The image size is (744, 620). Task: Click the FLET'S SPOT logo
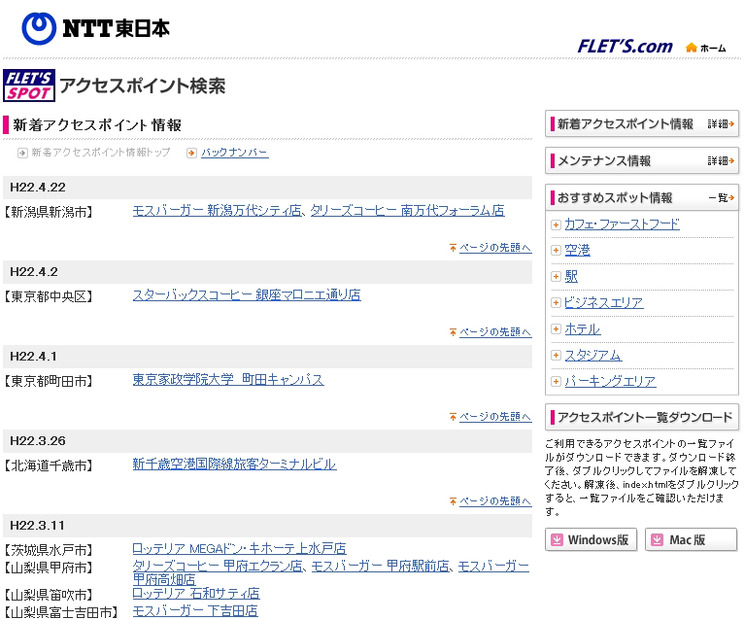point(29,85)
